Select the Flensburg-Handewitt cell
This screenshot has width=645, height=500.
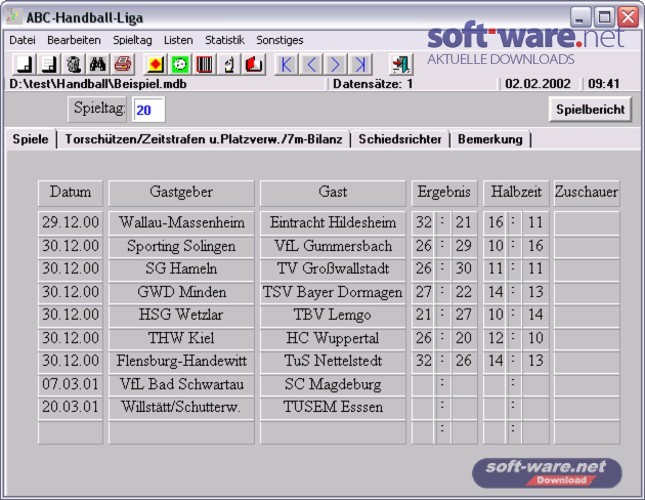click(x=181, y=361)
